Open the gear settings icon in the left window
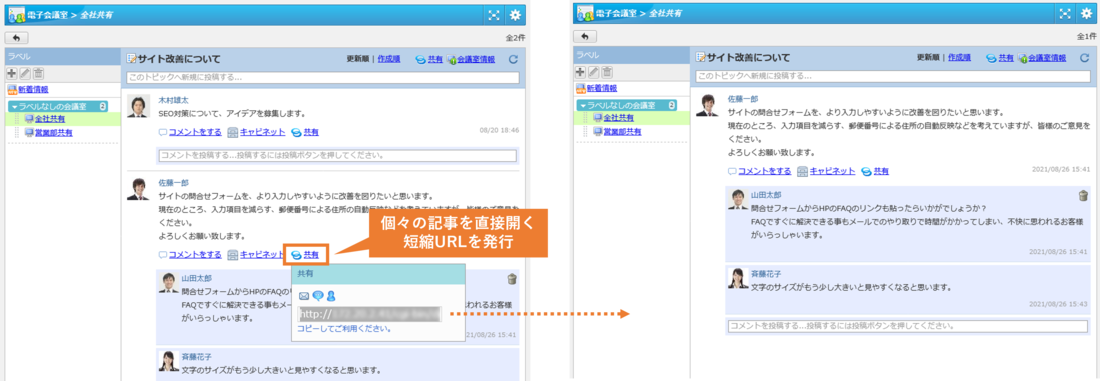 (x=515, y=14)
